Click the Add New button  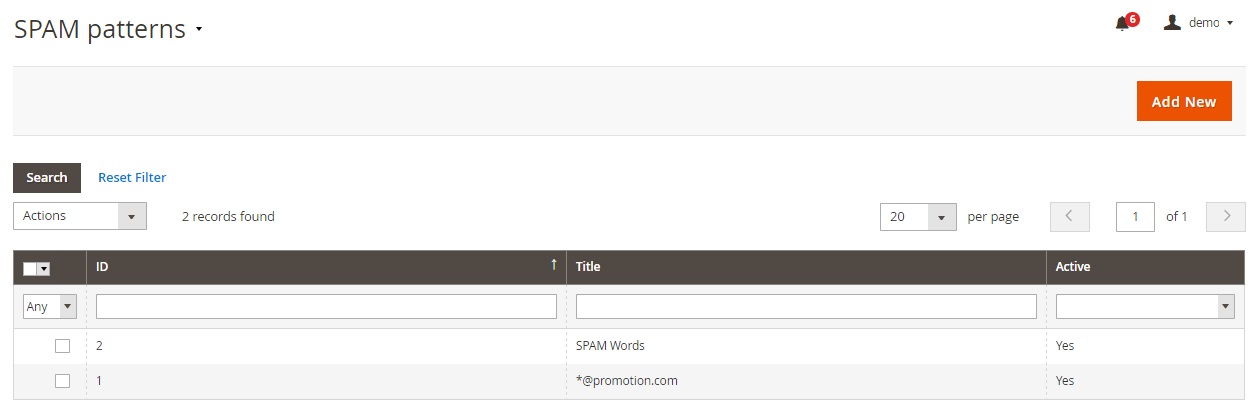coord(1184,101)
